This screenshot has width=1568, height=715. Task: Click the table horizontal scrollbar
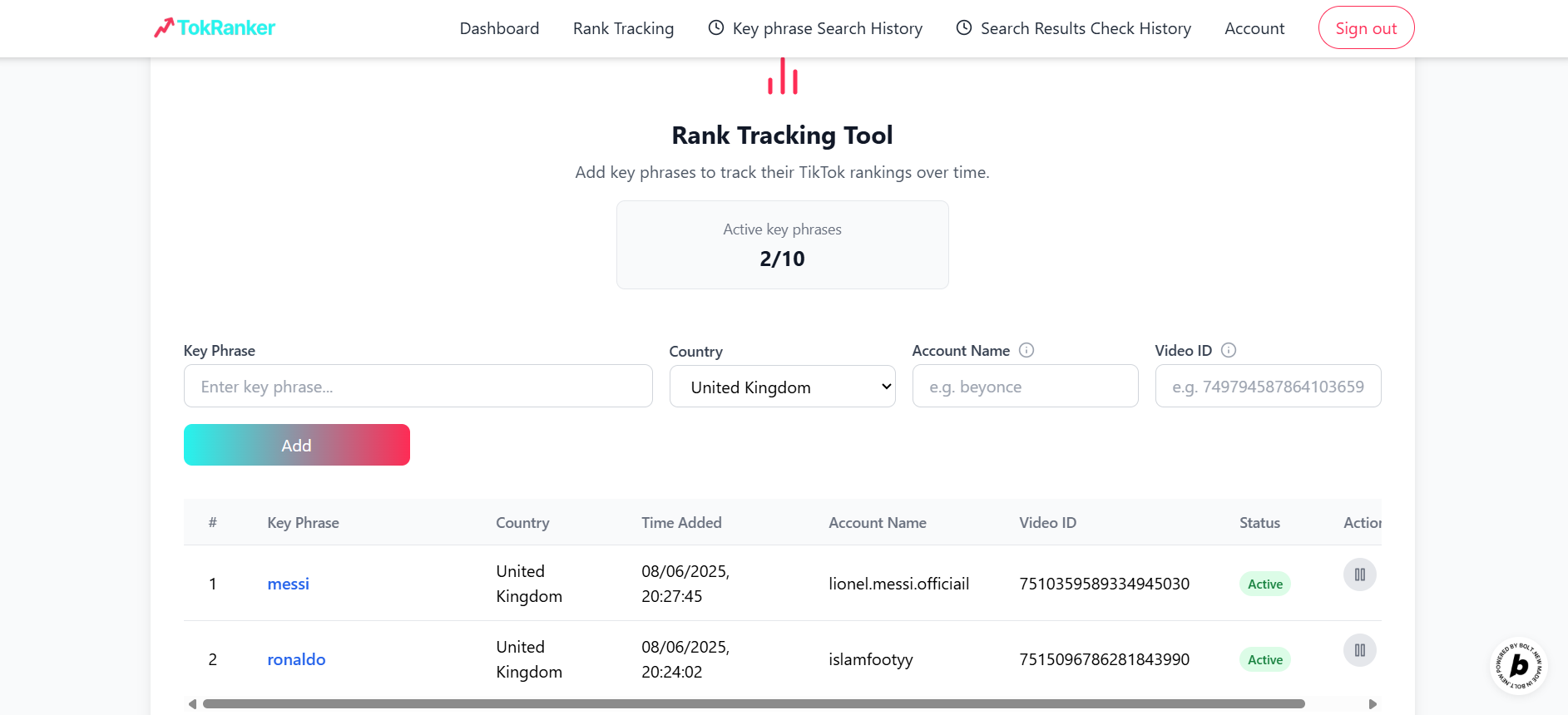754,703
